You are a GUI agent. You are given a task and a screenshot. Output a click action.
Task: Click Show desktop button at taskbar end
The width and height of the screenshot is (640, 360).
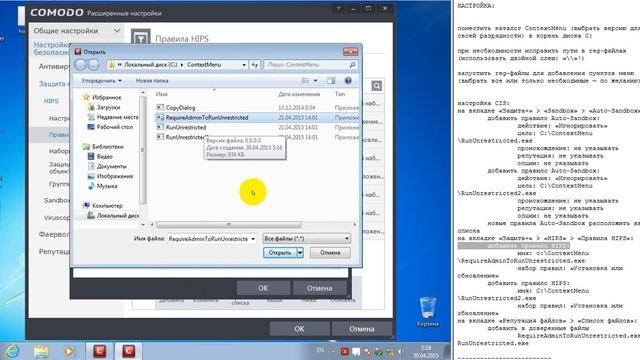(448, 351)
